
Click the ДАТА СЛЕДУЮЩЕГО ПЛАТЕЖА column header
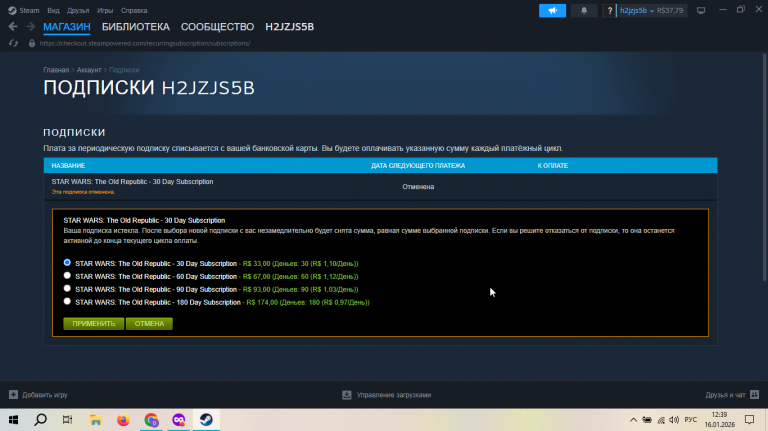pyautogui.click(x=418, y=166)
